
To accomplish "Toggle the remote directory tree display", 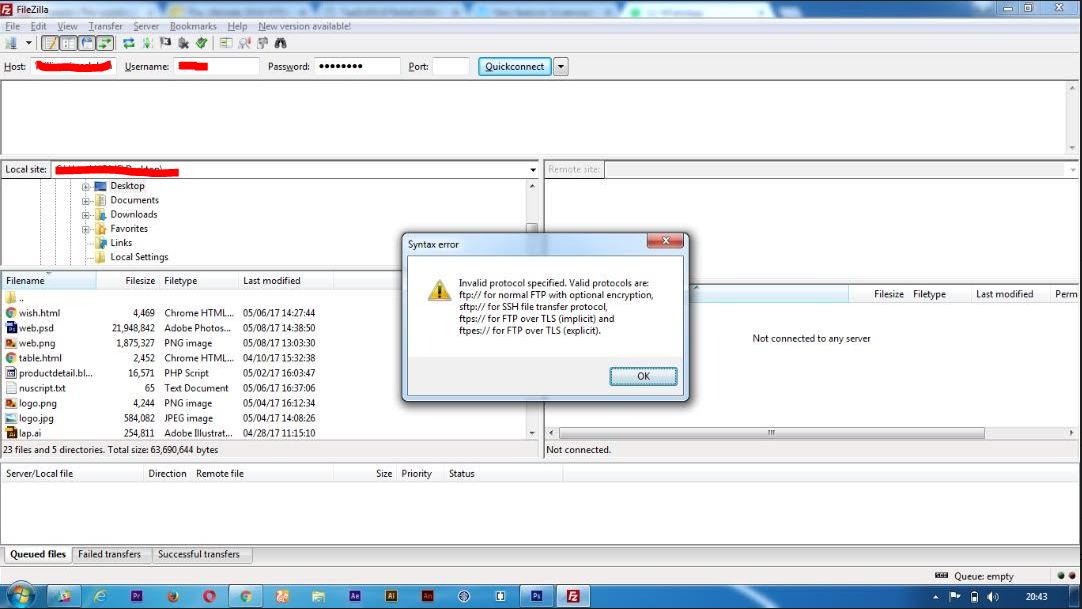I will coord(86,43).
